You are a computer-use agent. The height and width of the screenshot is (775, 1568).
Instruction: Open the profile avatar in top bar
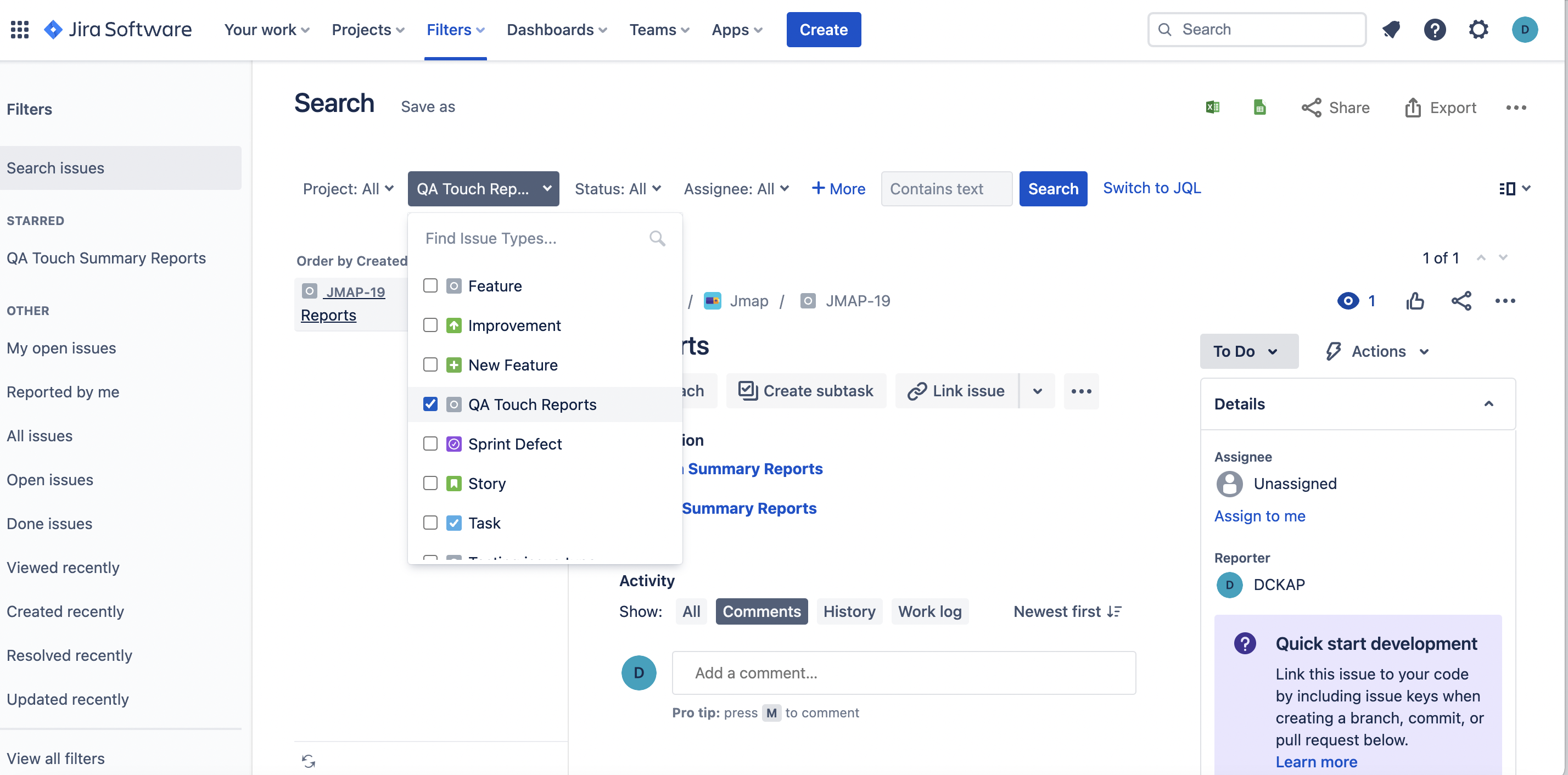pos(1525,29)
